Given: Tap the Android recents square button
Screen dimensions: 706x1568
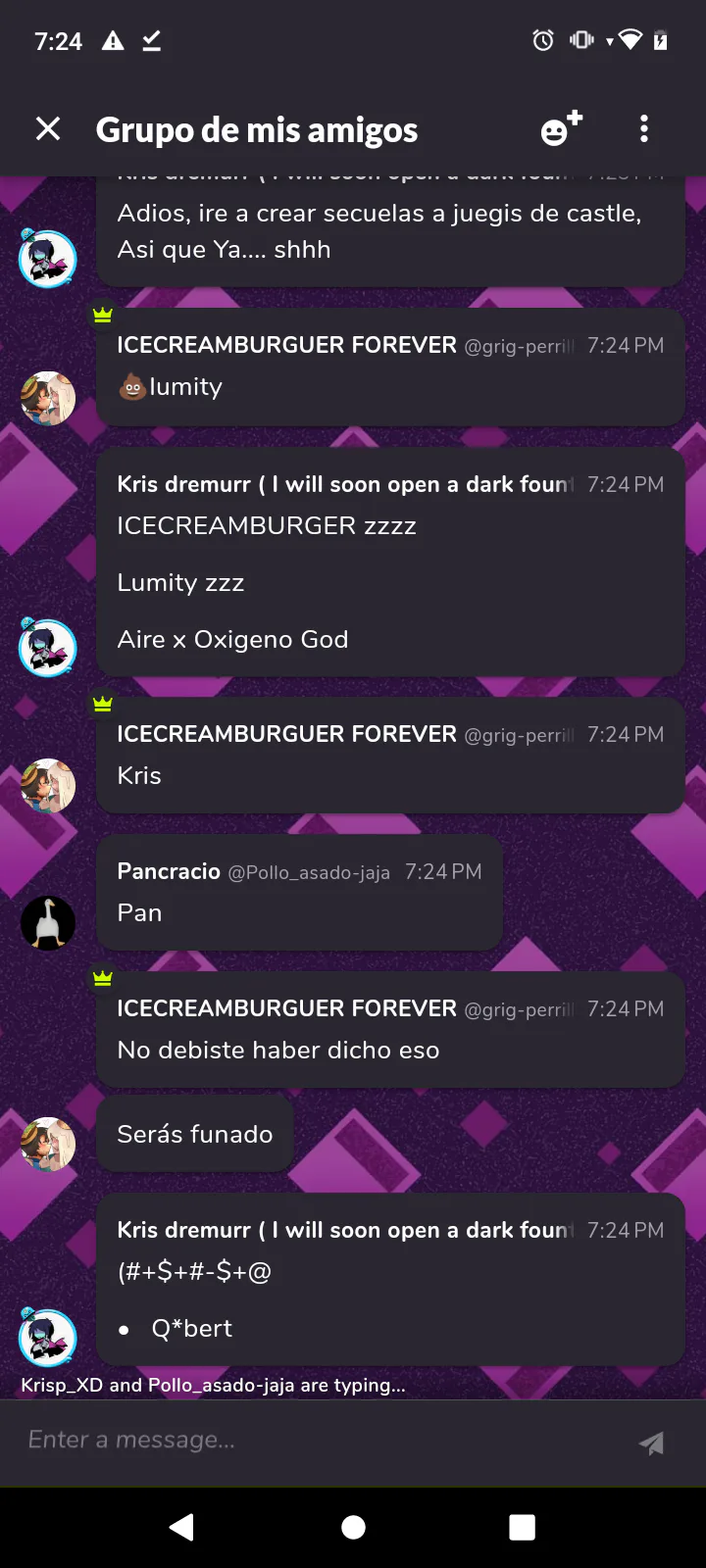Looking at the screenshot, I should click(523, 1527).
